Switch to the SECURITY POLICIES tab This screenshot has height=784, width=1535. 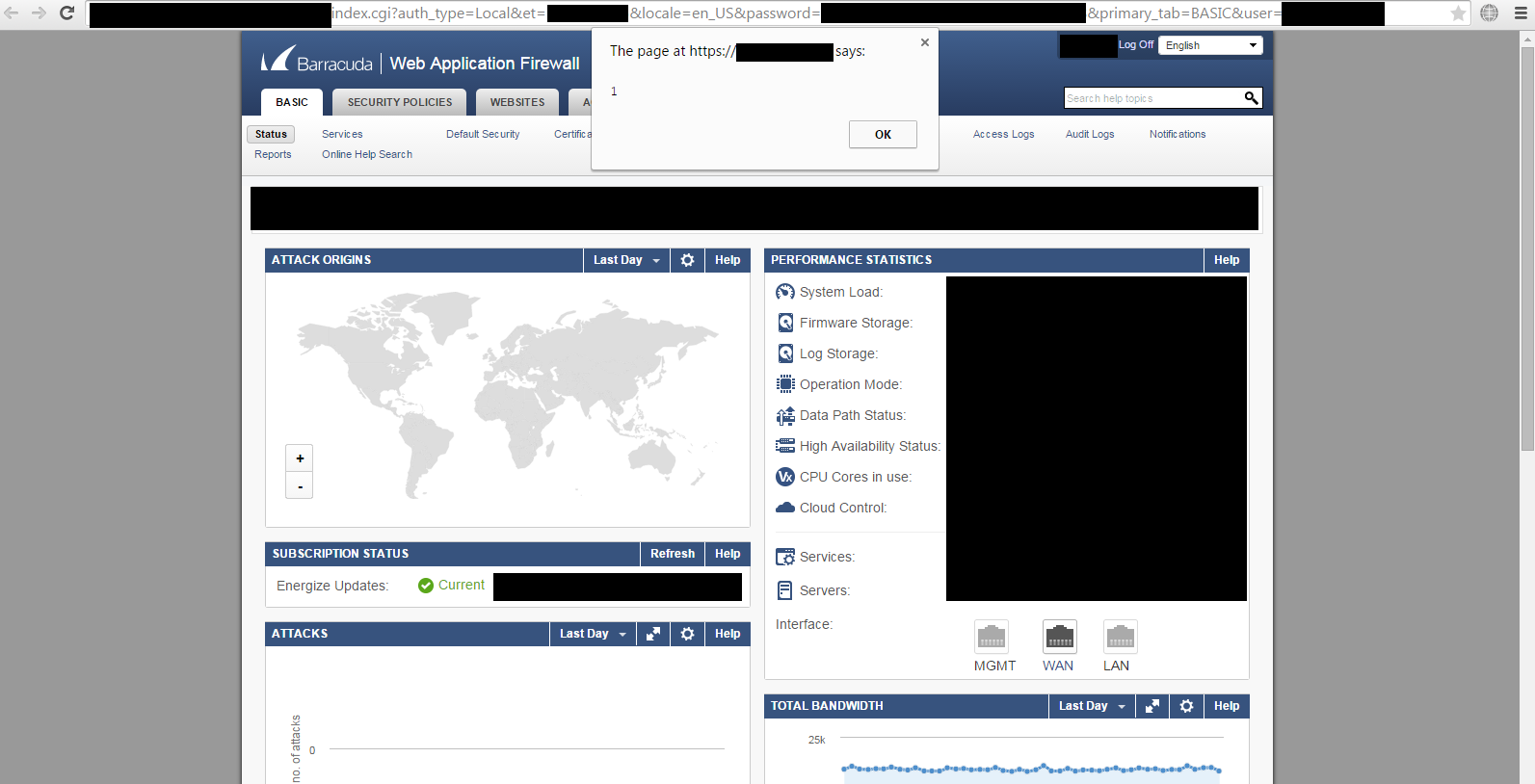[400, 102]
